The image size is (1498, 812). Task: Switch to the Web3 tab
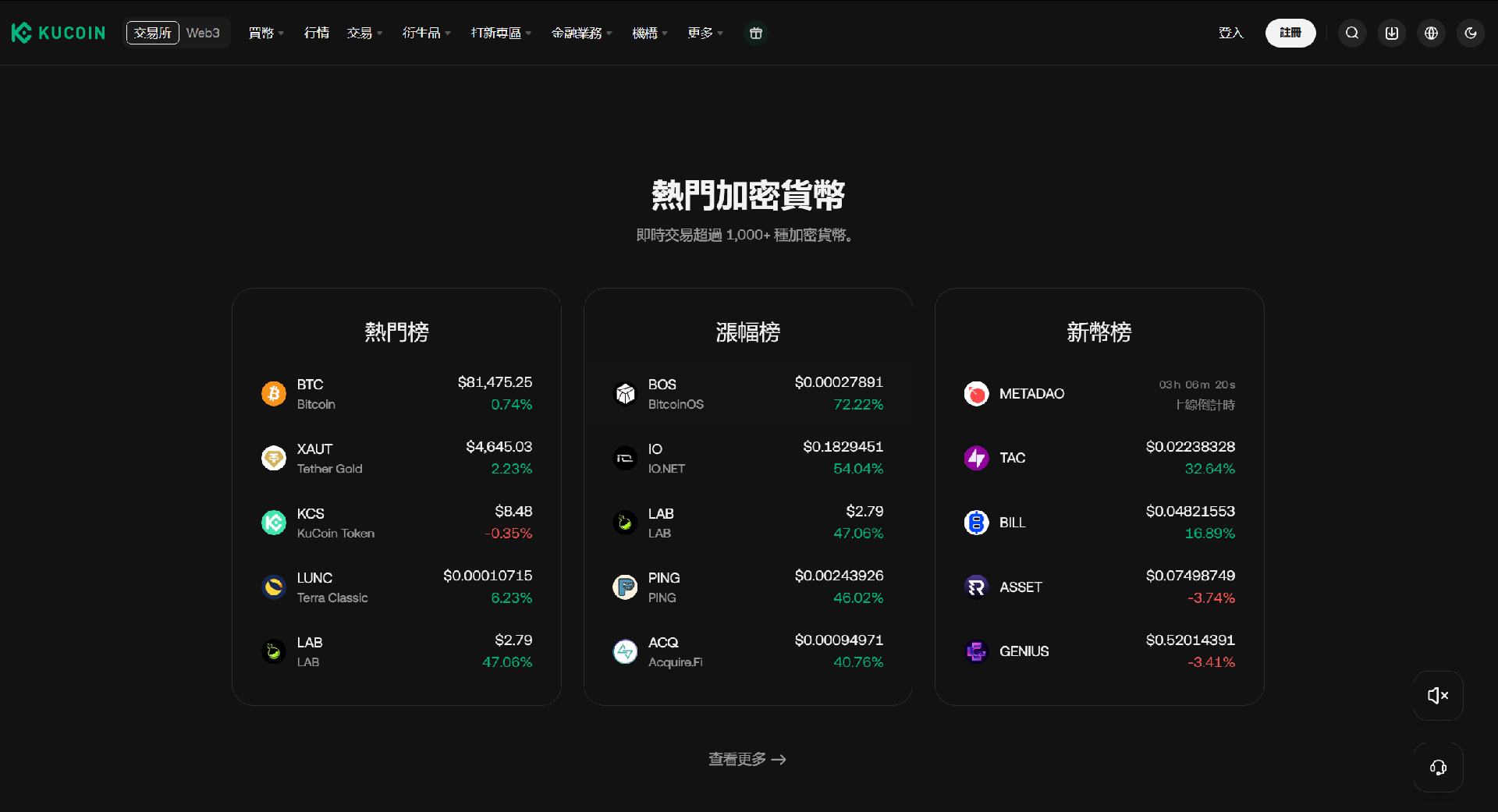pyautogui.click(x=203, y=33)
